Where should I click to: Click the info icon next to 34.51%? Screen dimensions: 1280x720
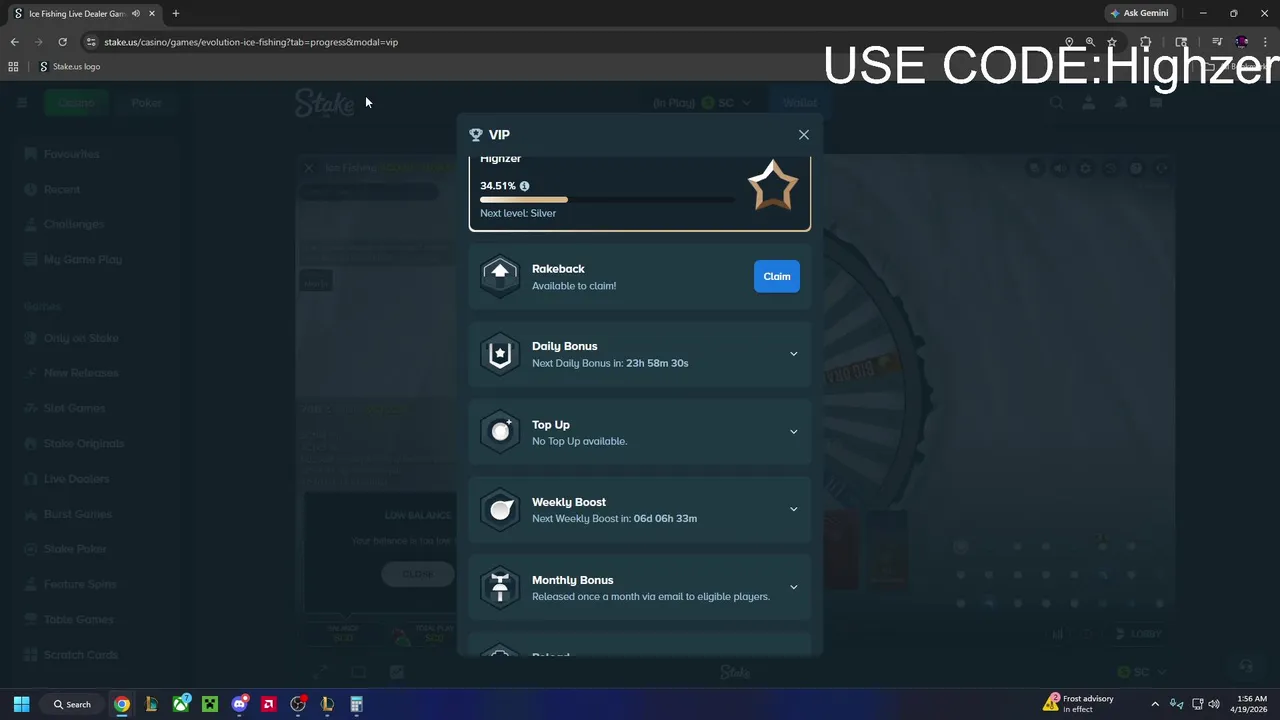[524, 186]
